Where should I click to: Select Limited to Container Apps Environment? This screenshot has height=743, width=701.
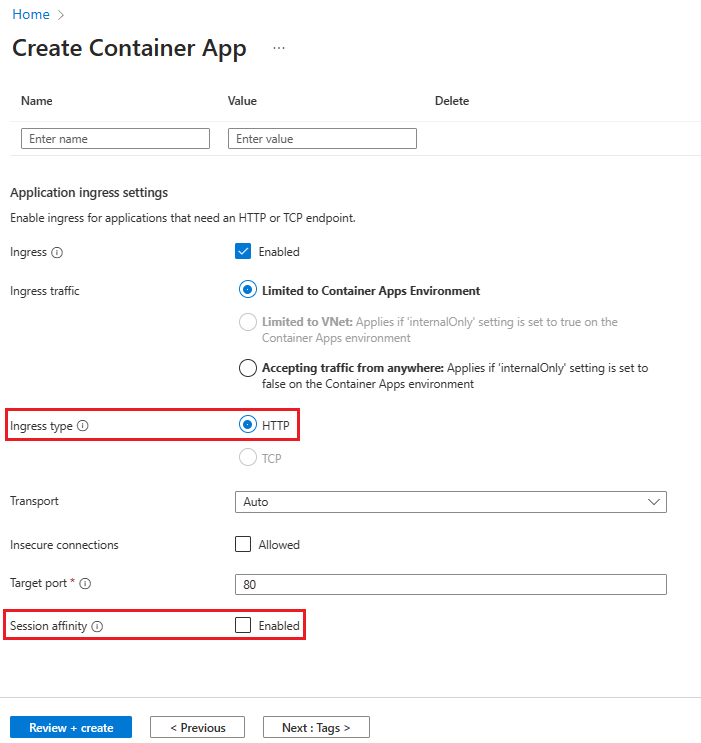coord(248,291)
